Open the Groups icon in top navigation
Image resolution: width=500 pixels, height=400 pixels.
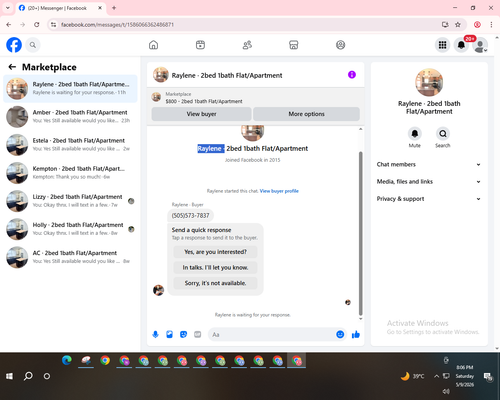pos(340,45)
